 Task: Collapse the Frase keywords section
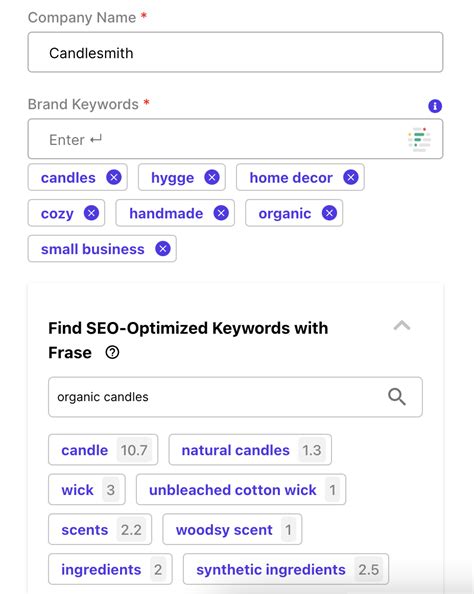402,326
